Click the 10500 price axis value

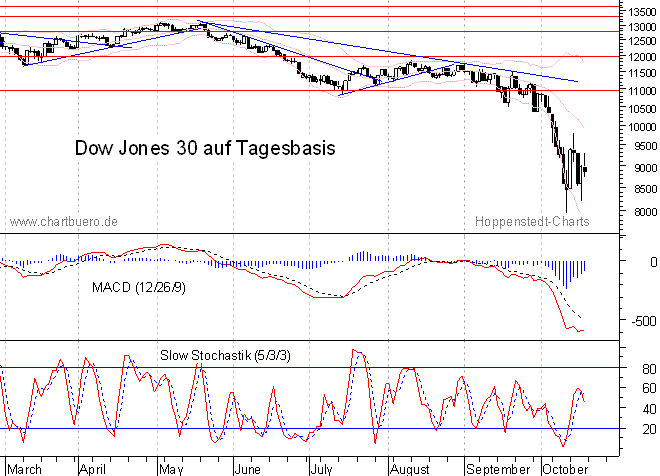(x=642, y=109)
